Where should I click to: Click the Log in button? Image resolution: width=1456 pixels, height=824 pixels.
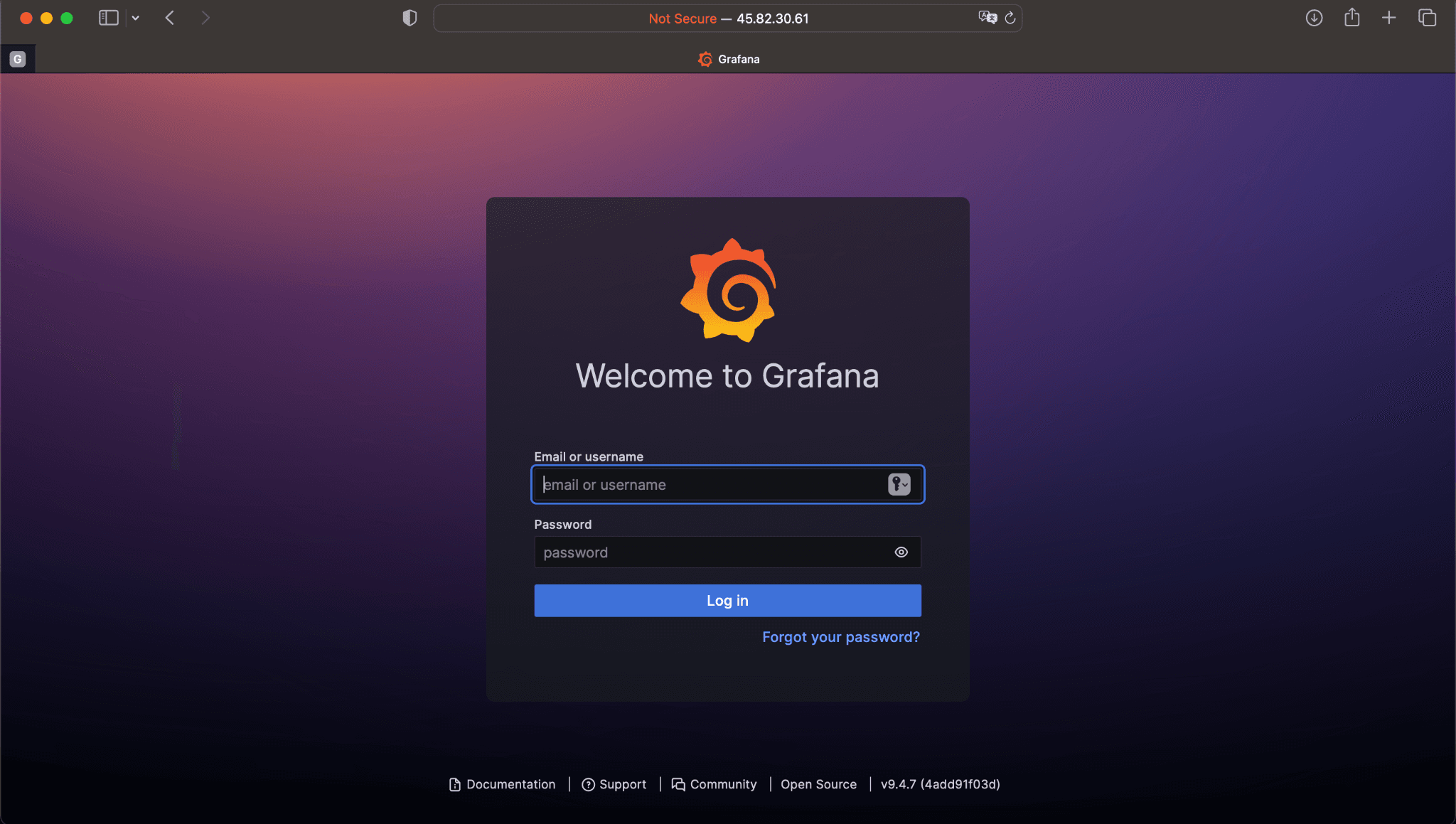[x=727, y=601]
